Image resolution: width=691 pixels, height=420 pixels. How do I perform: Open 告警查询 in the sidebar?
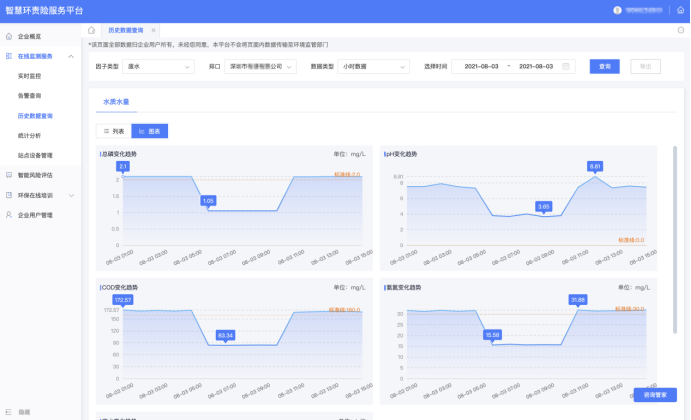point(29,96)
